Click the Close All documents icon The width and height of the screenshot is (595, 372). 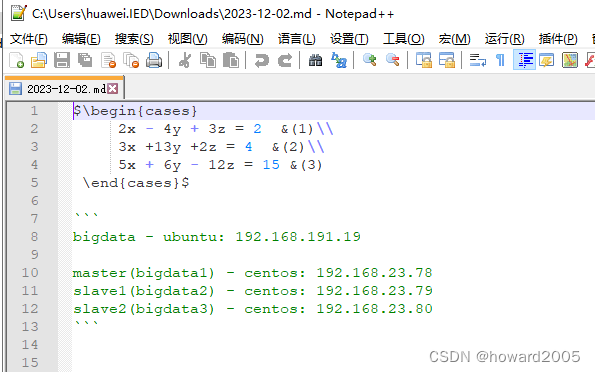[x=131, y=60]
